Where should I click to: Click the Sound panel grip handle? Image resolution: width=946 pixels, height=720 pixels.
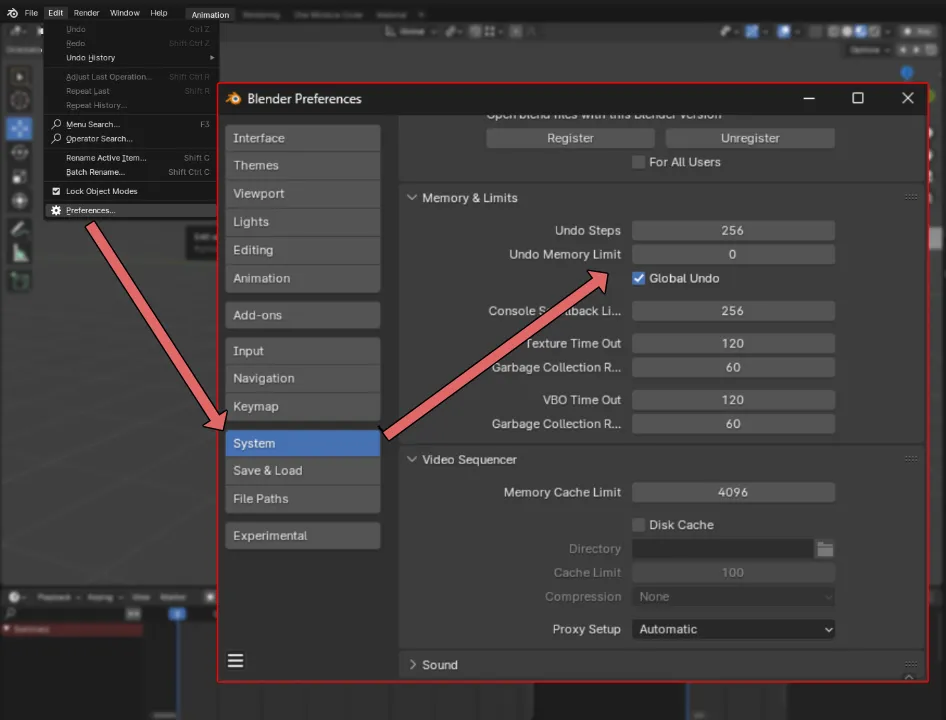click(x=911, y=664)
